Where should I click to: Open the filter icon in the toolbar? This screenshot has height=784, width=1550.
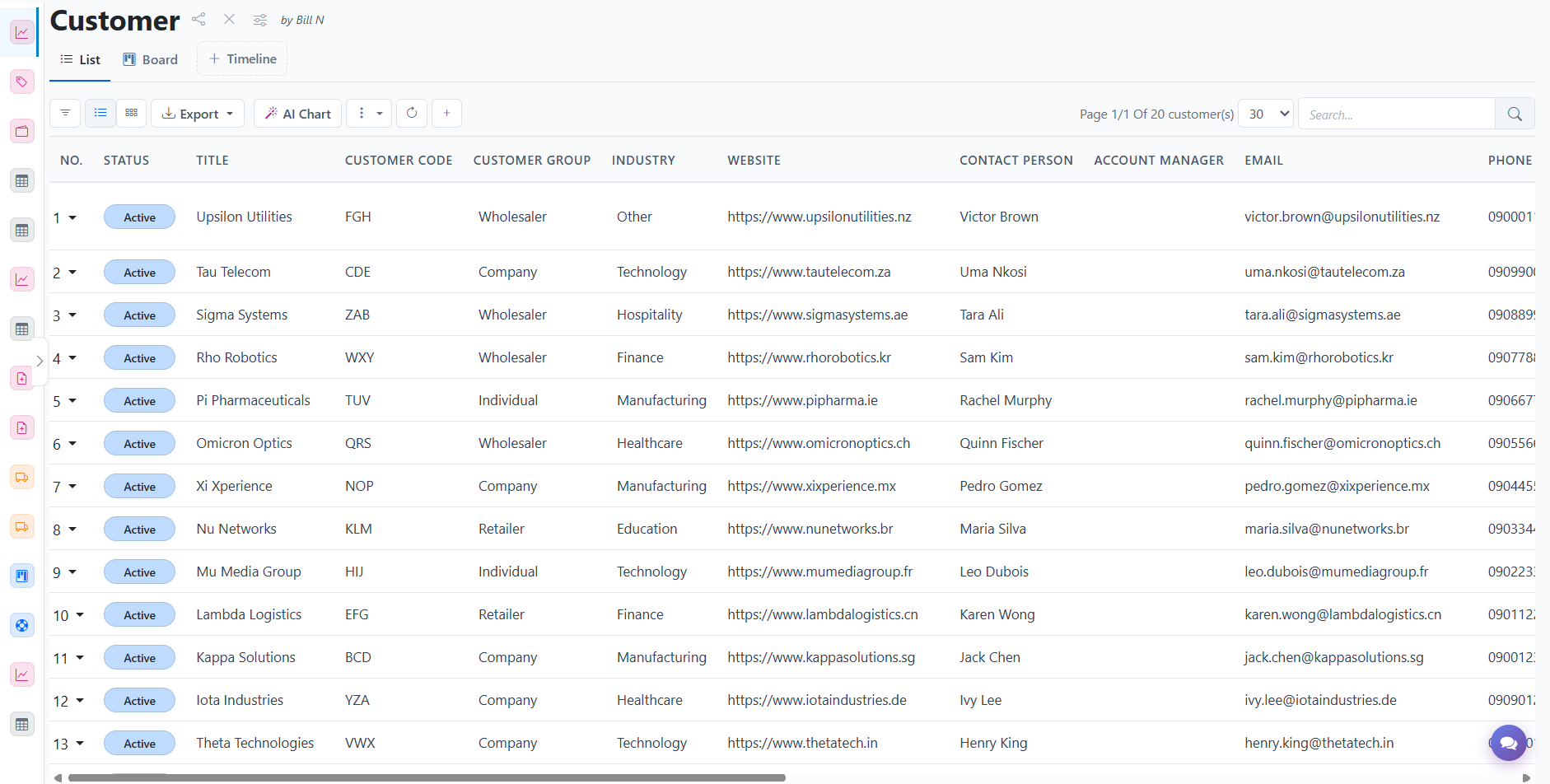click(x=65, y=113)
